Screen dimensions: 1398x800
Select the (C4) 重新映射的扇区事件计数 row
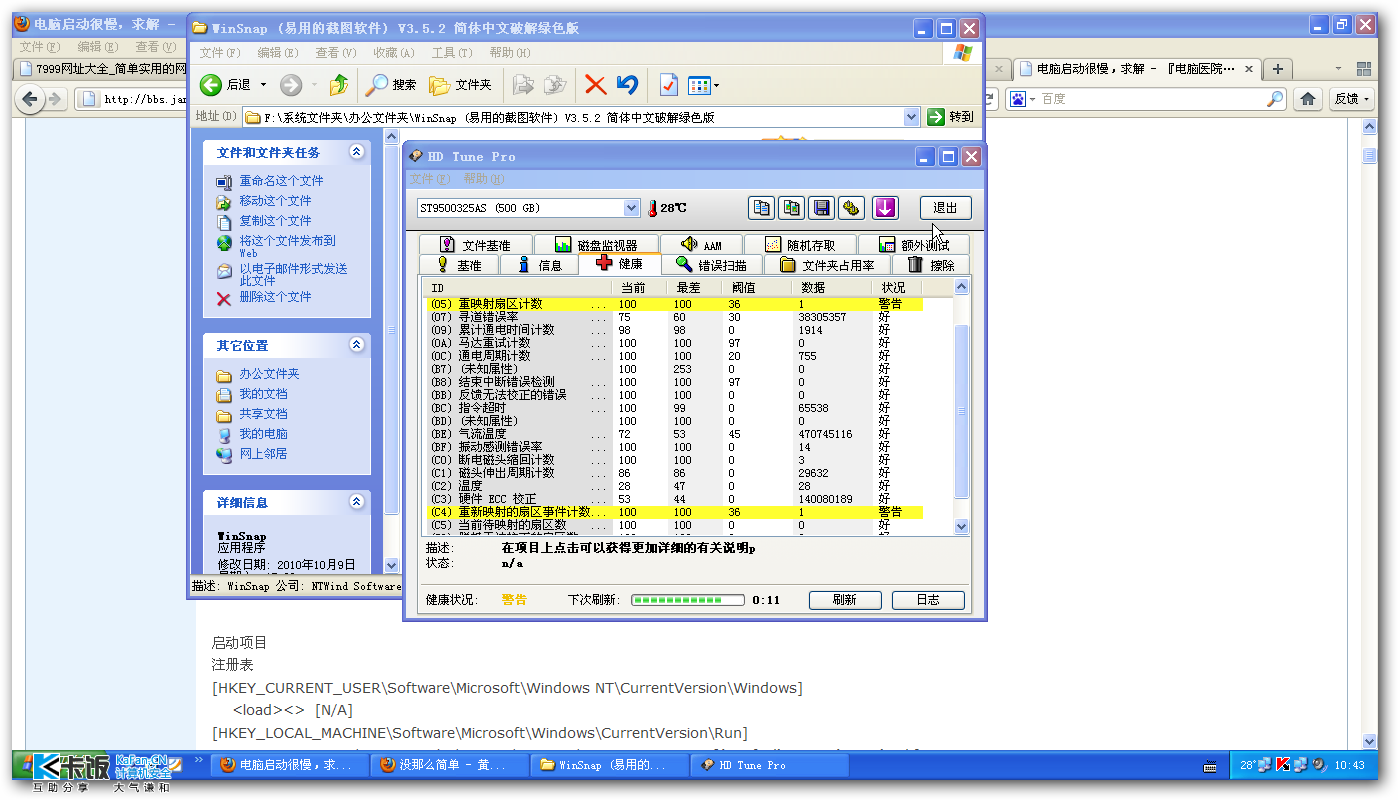point(675,512)
